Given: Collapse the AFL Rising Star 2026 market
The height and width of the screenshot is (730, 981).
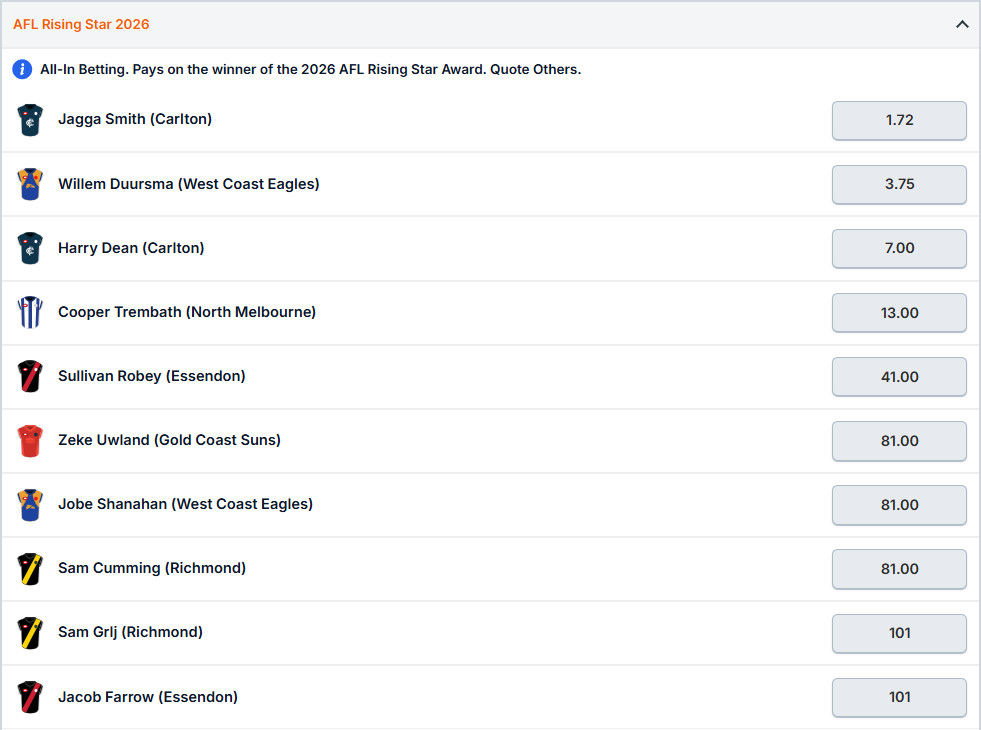Looking at the screenshot, I should pyautogui.click(x=962, y=24).
